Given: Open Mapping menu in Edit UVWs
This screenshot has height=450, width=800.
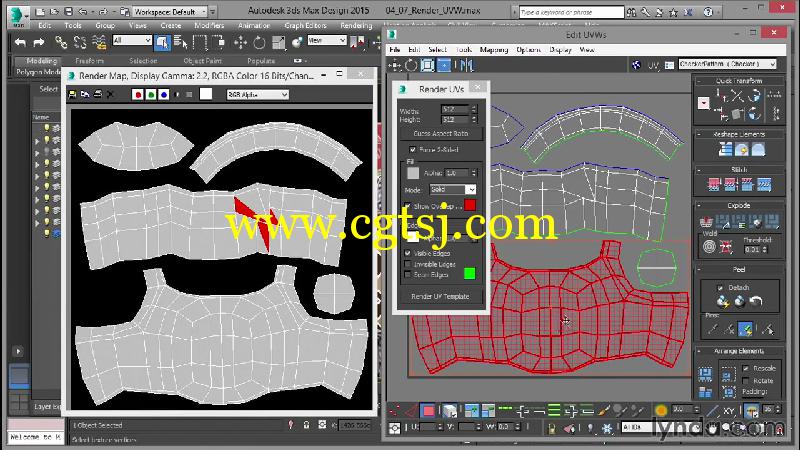Looking at the screenshot, I should (x=493, y=49).
